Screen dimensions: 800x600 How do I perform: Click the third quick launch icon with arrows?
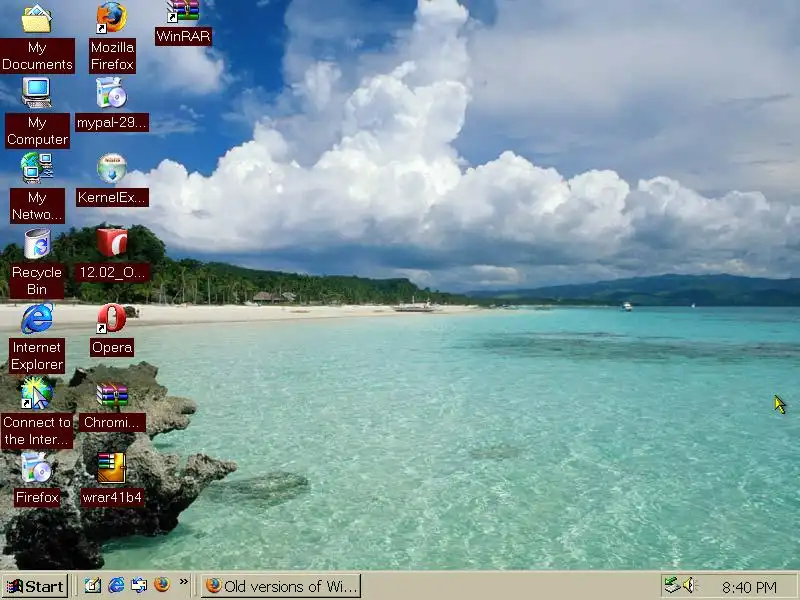[x=139, y=585]
